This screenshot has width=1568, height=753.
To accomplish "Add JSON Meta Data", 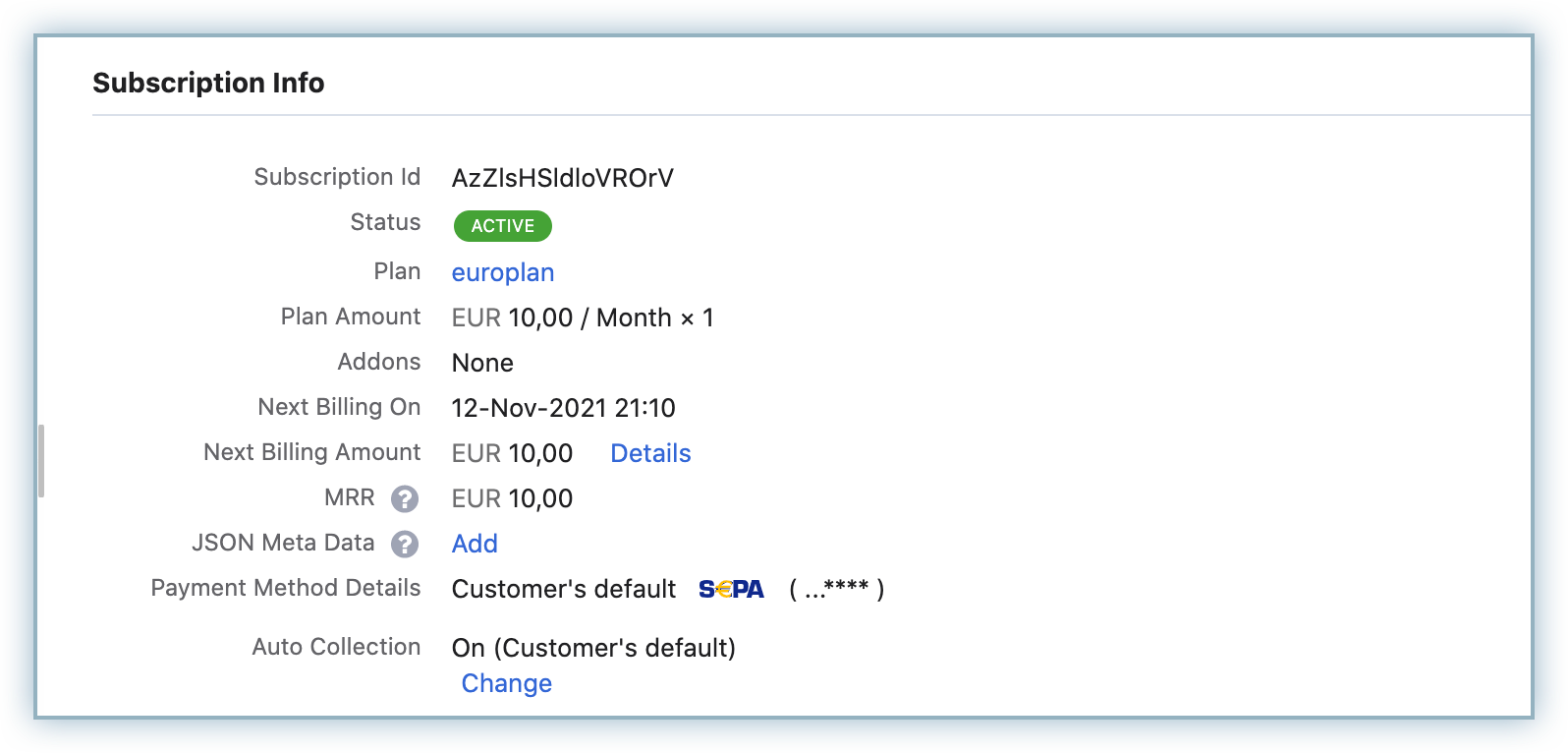I will [475, 544].
